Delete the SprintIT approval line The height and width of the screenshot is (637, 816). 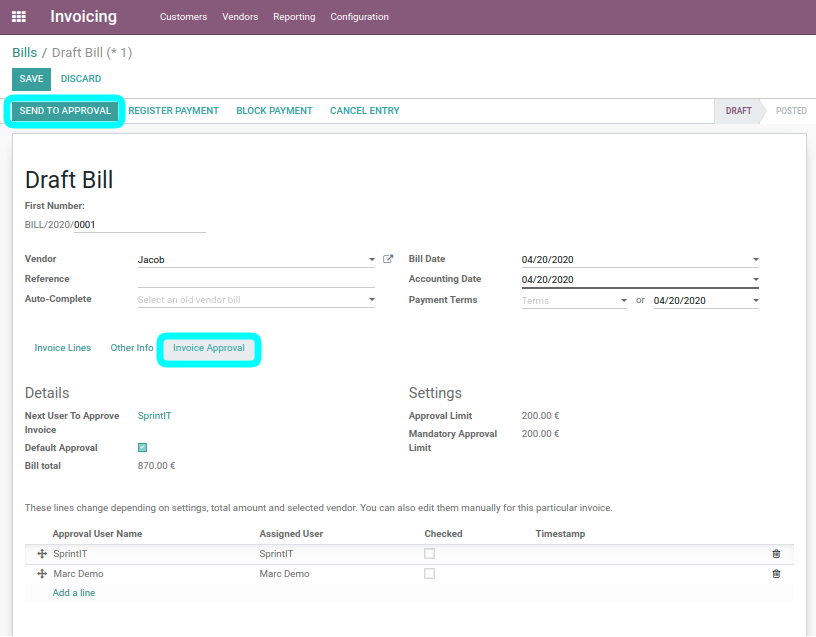(x=776, y=554)
